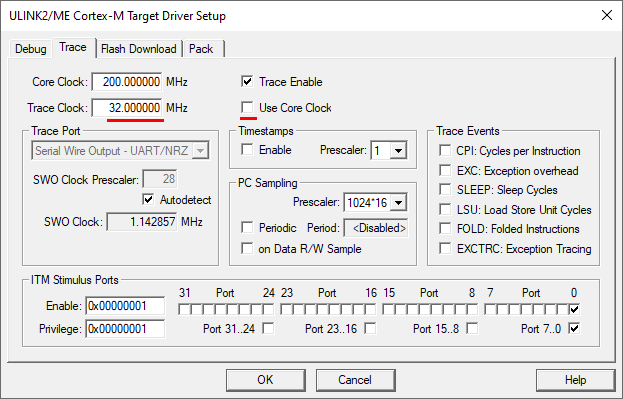The width and height of the screenshot is (623, 399).
Task: Click the Period Disabled field
Action: [x=376, y=228]
